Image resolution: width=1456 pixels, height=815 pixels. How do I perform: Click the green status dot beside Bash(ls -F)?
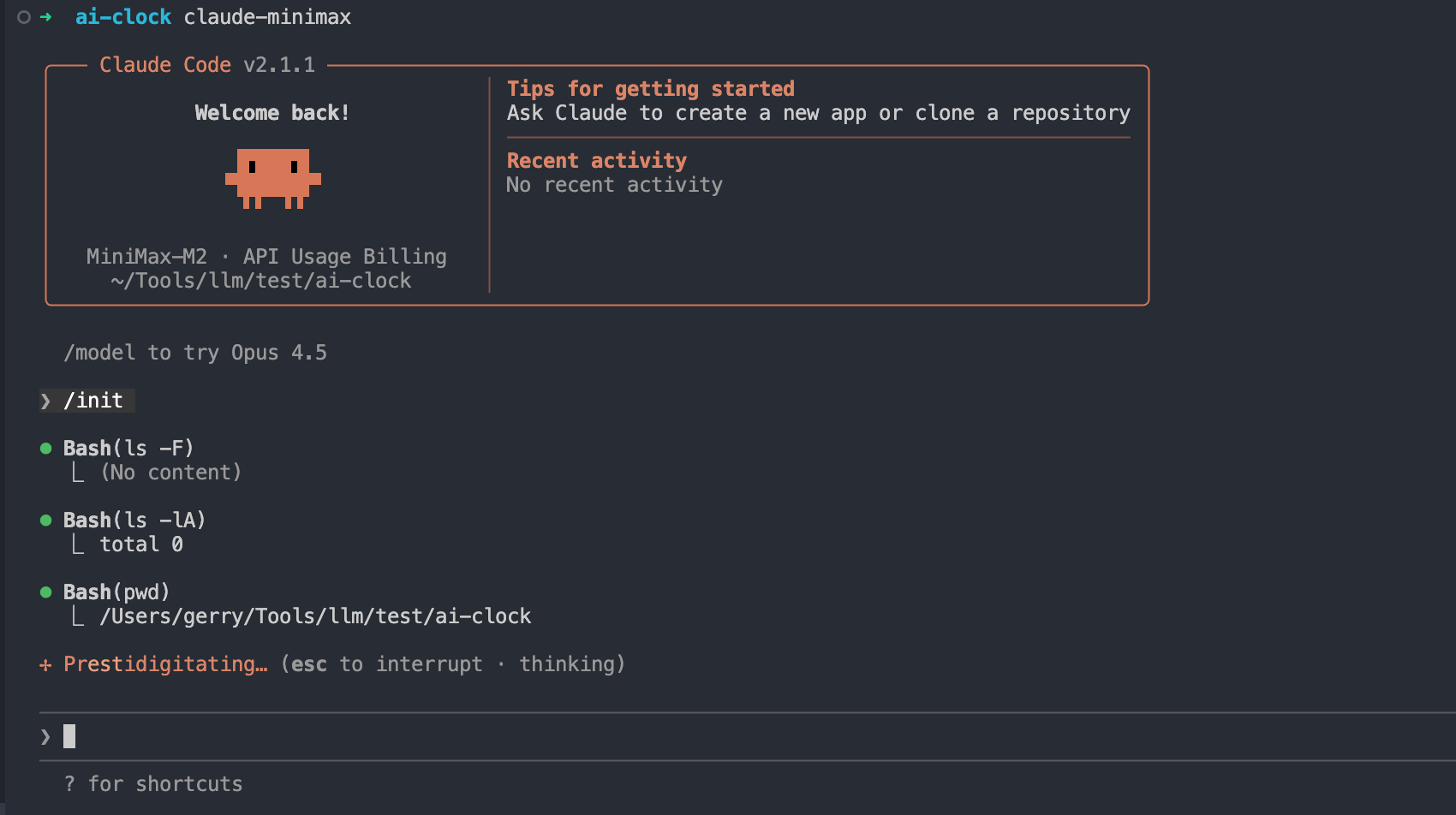pos(46,449)
